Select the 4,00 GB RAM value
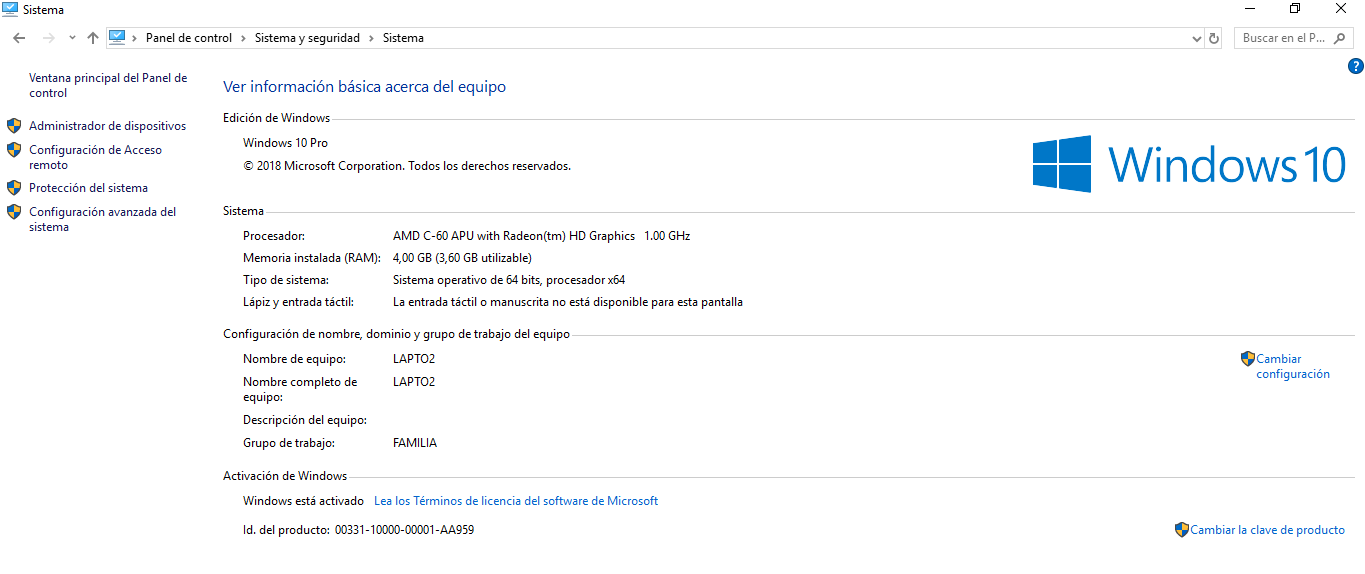 (462, 258)
